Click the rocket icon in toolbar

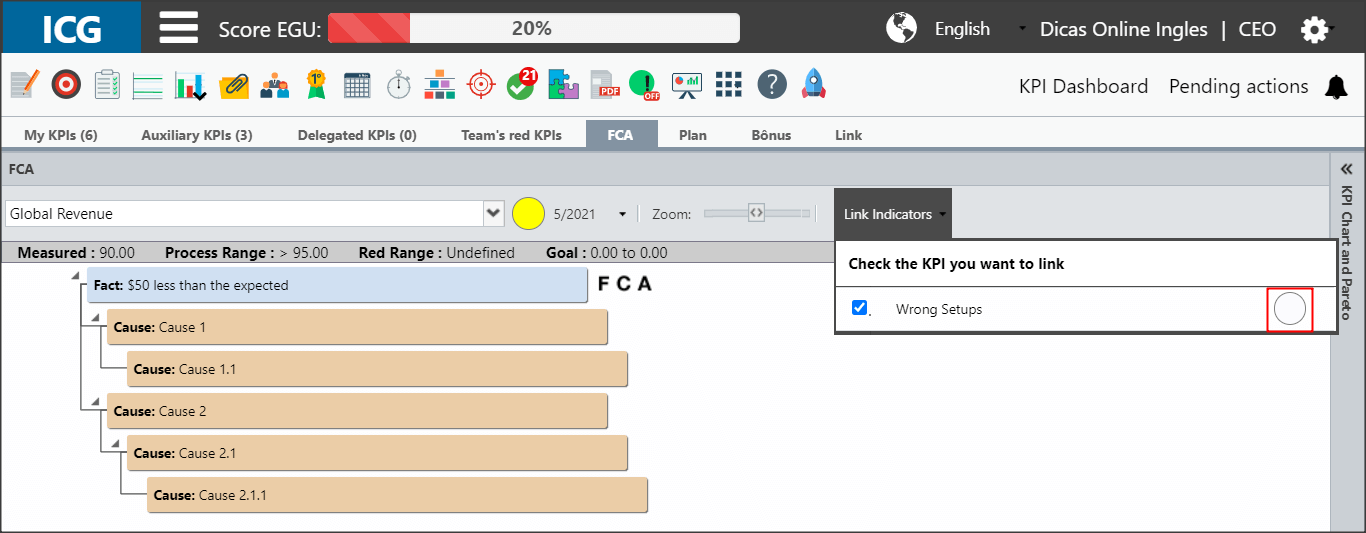click(x=813, y=84)
